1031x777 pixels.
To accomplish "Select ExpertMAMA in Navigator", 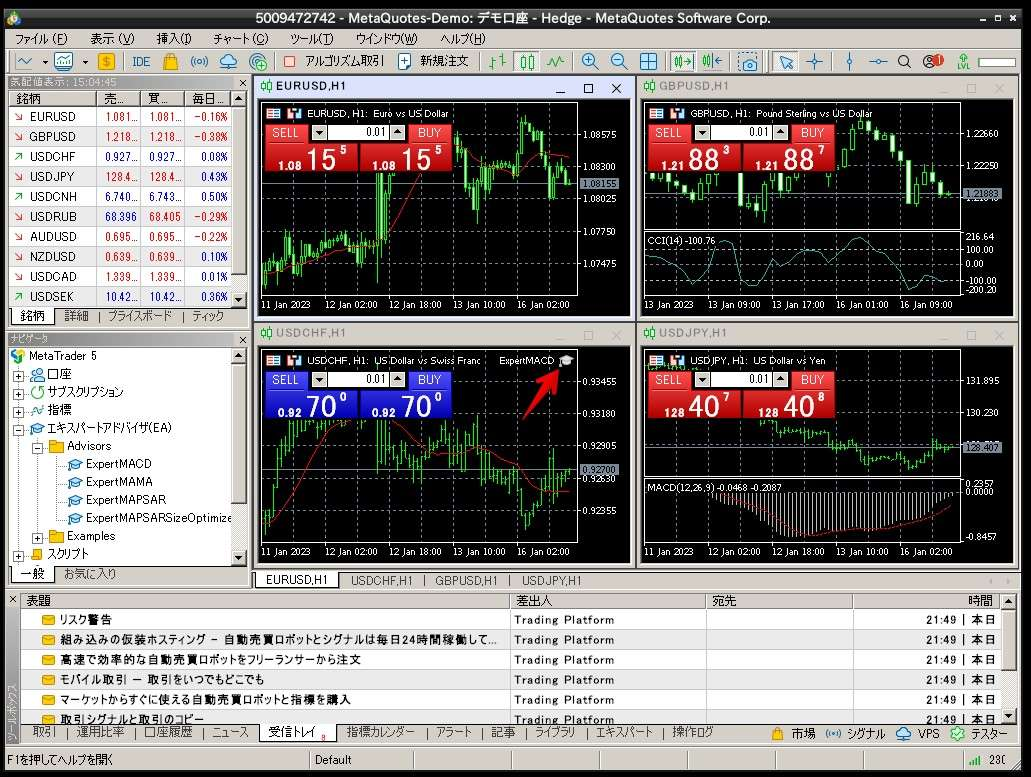I will point(119,482).
